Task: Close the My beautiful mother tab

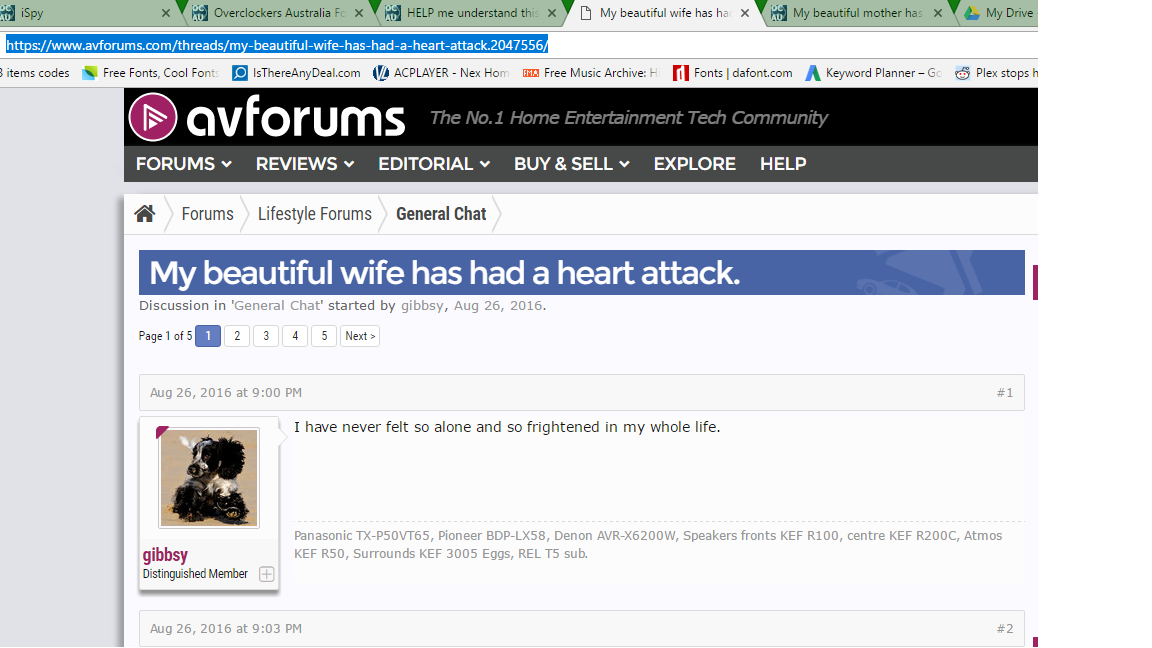Action: [x=938, y=12]
